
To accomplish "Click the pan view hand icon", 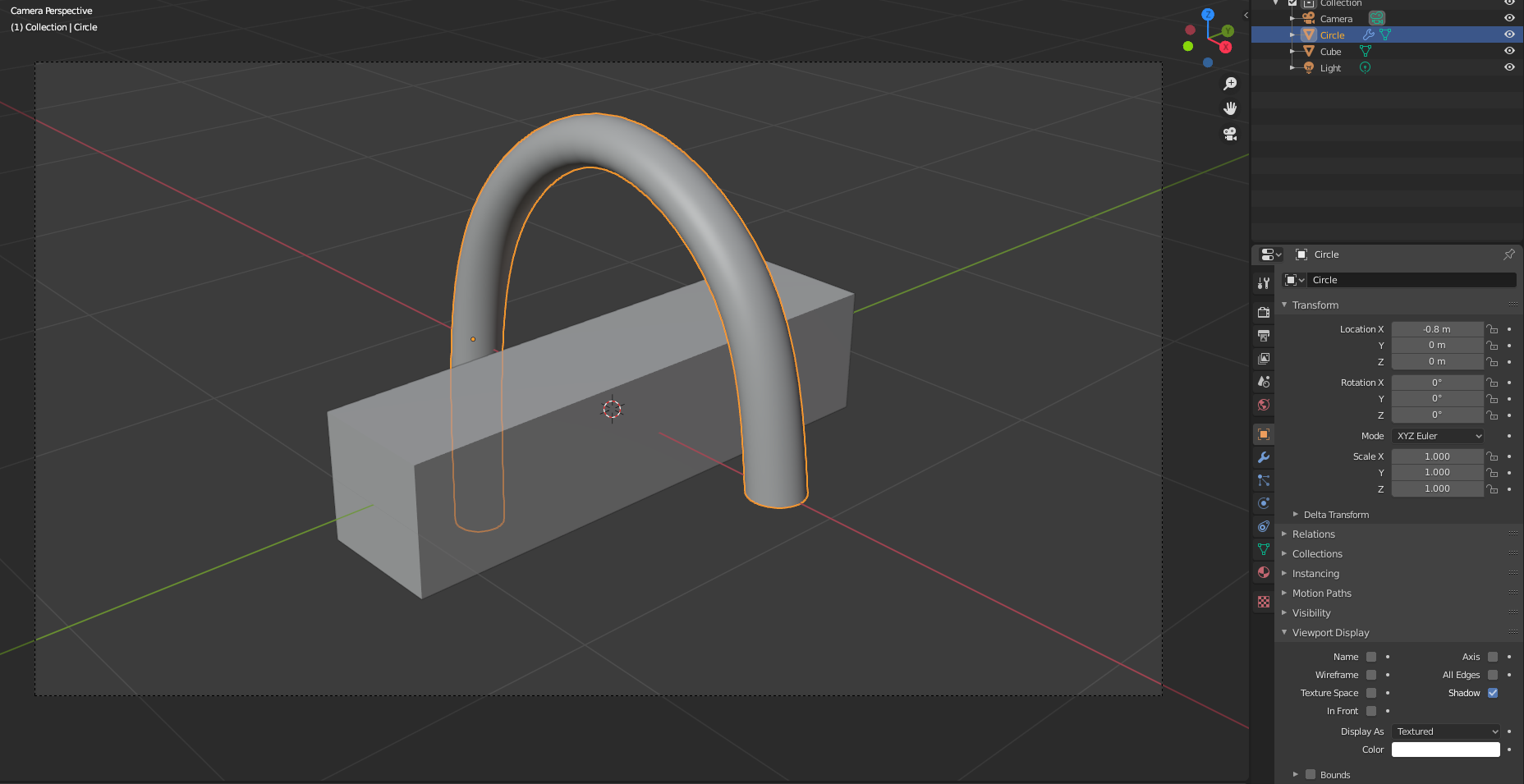I will pyautogui.click(x=1230, y=108).
